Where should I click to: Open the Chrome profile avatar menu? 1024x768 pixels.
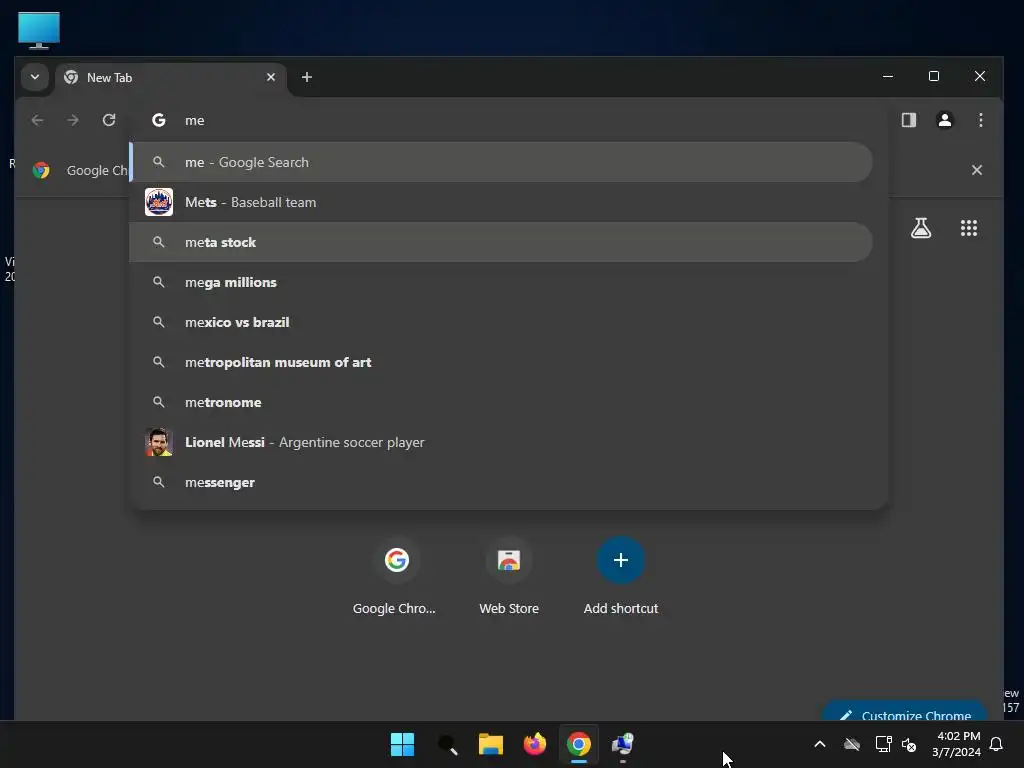pyautogui.click(x=944, y=120)
